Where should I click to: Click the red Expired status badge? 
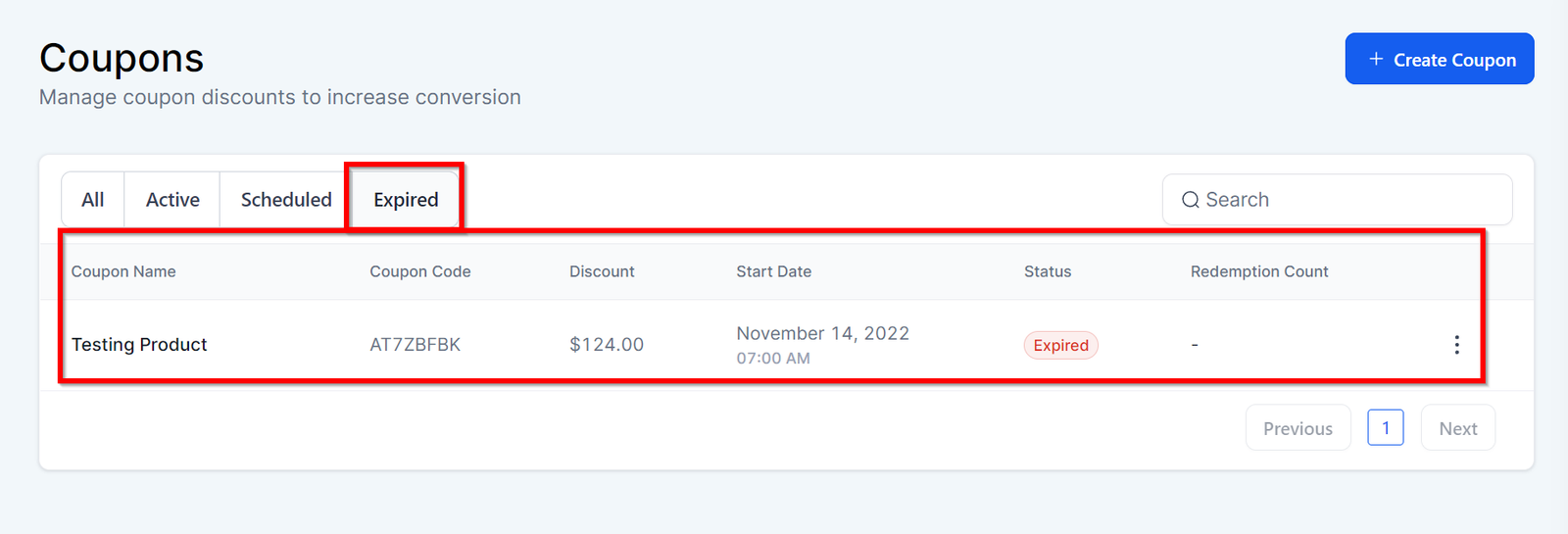coord(1060,346)
